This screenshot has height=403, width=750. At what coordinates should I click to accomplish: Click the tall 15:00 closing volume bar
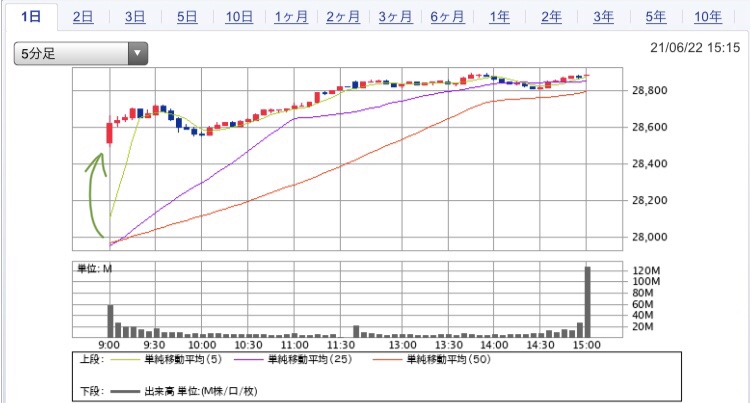[587, 302]
